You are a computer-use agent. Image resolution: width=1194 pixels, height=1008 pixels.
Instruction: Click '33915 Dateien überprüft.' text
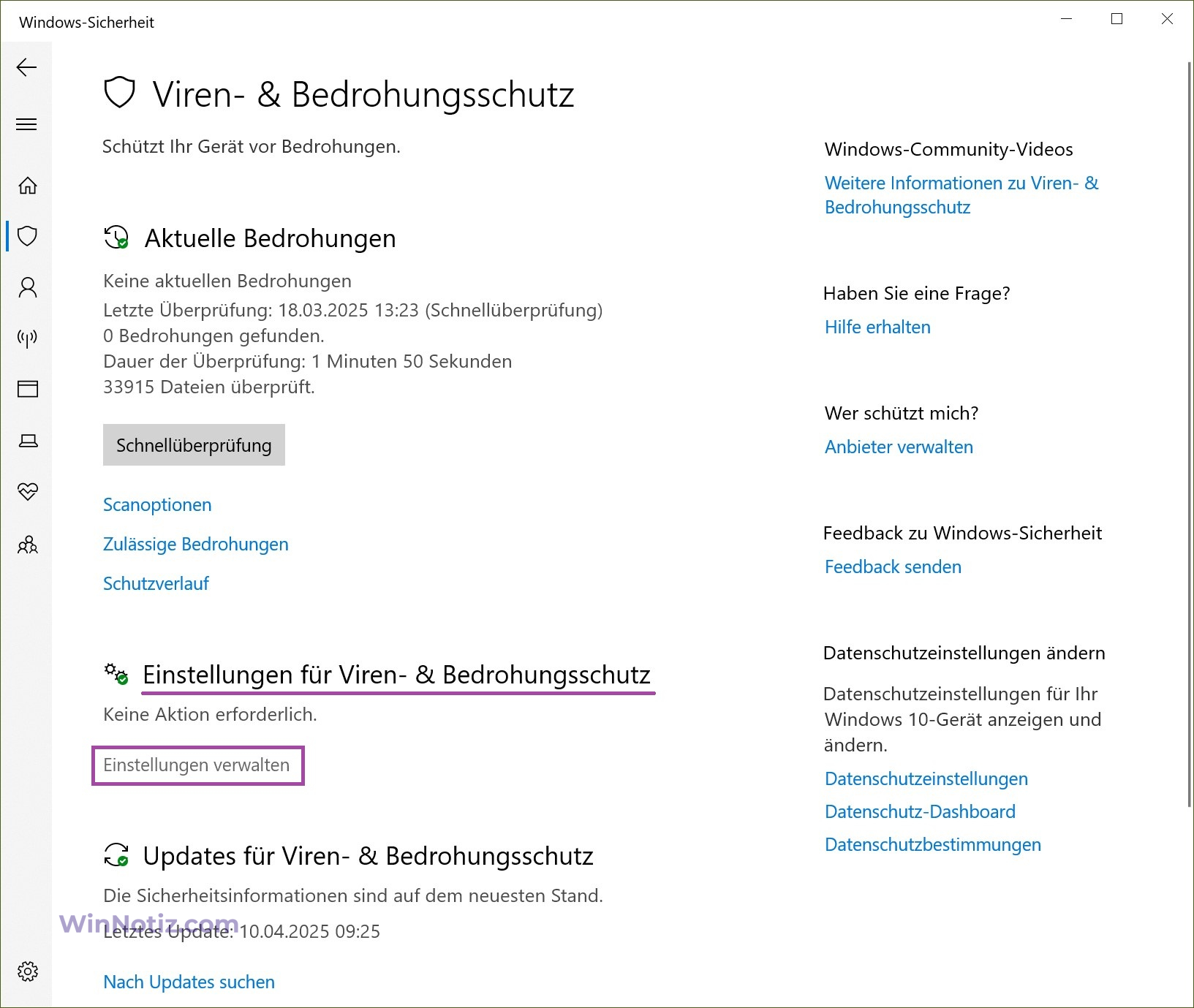pyautogui.click(x=209, y=387)
